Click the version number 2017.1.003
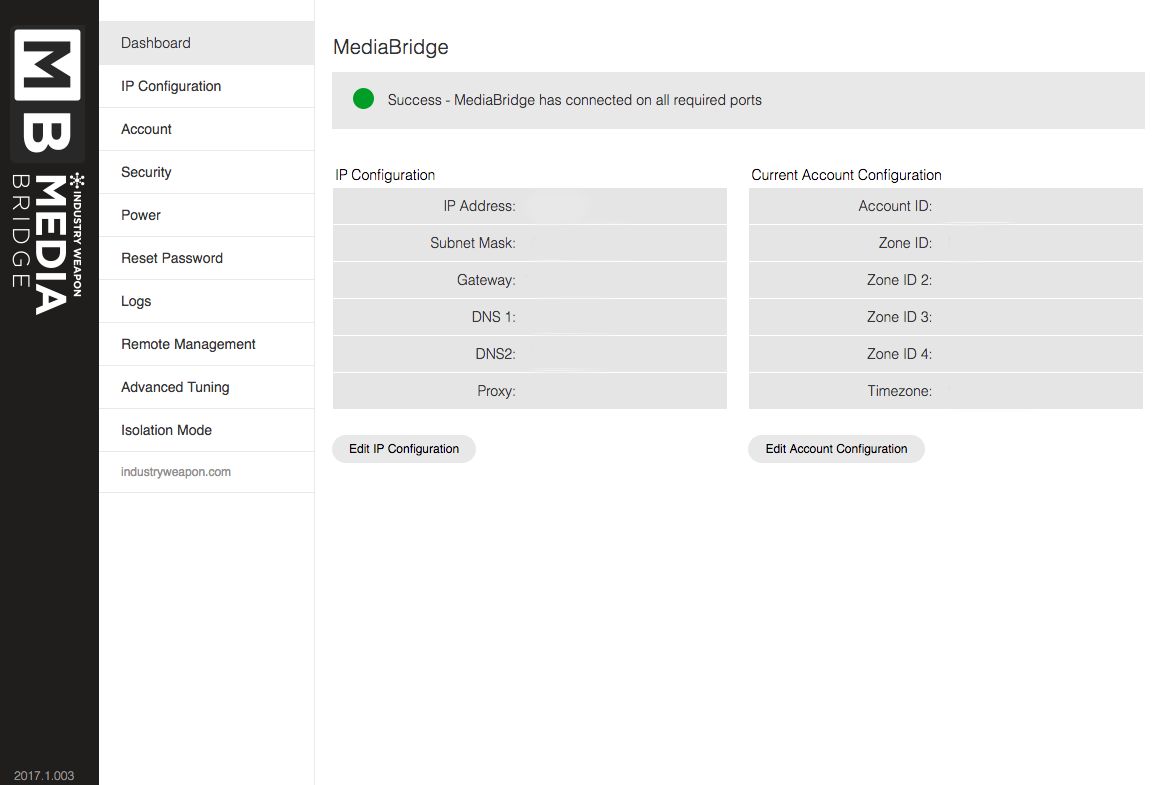 (x=44, y=775)
